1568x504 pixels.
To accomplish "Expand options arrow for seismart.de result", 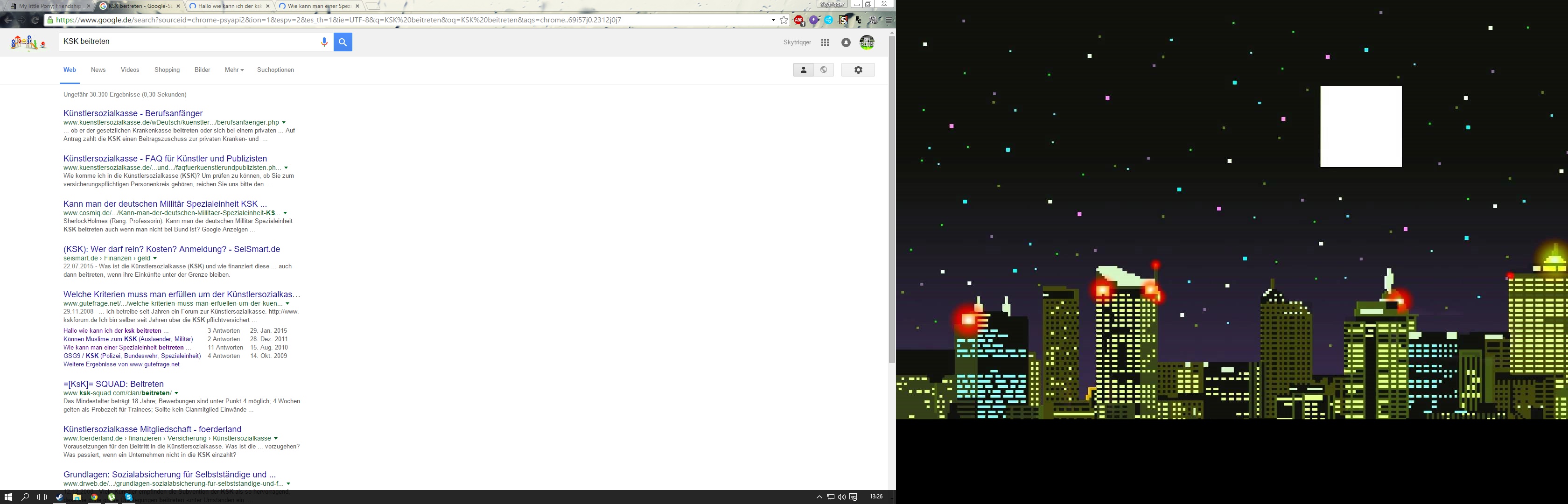I will [x=154, y=259].
